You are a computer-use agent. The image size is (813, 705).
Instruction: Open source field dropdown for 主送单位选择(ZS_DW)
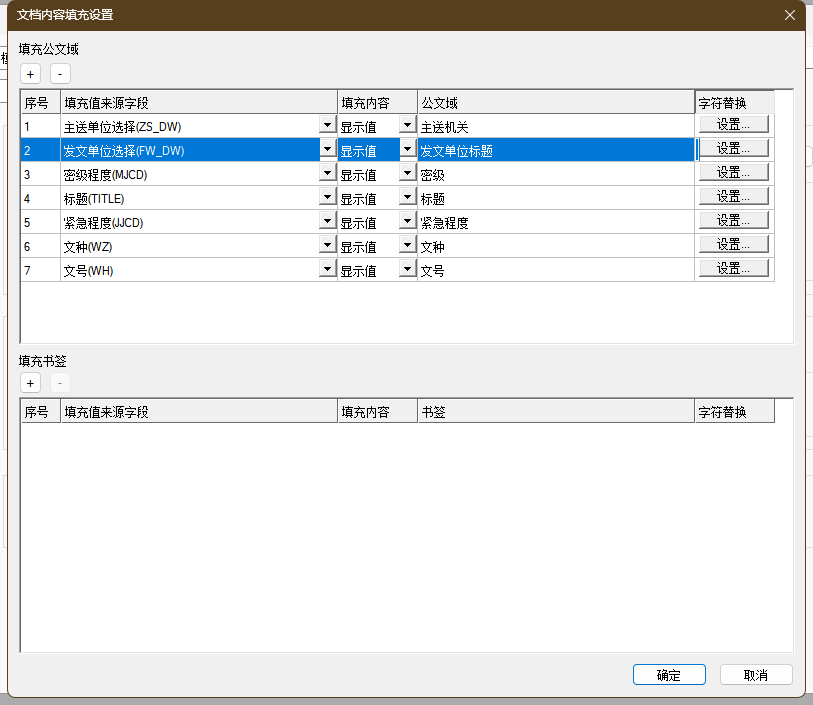click(327, 126)
